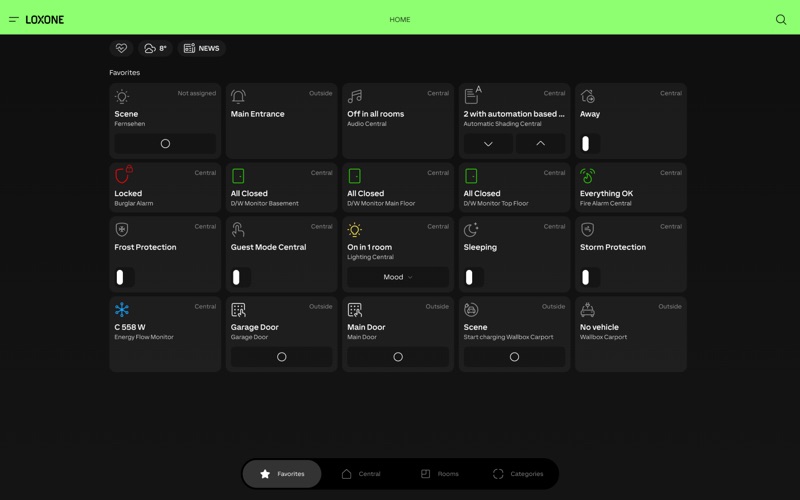Click the LOXONE logo
The height and width of the screenshot is (500, 800).
tap(44, 20)
